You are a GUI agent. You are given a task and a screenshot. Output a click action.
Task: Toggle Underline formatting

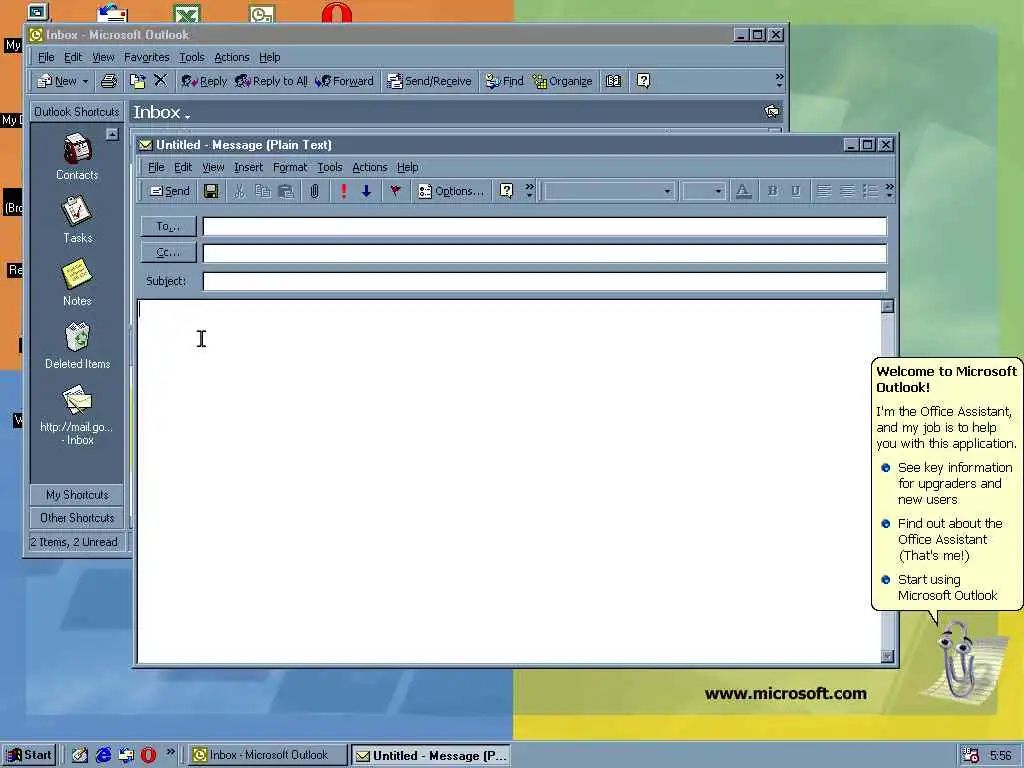[x=795, y=191]
